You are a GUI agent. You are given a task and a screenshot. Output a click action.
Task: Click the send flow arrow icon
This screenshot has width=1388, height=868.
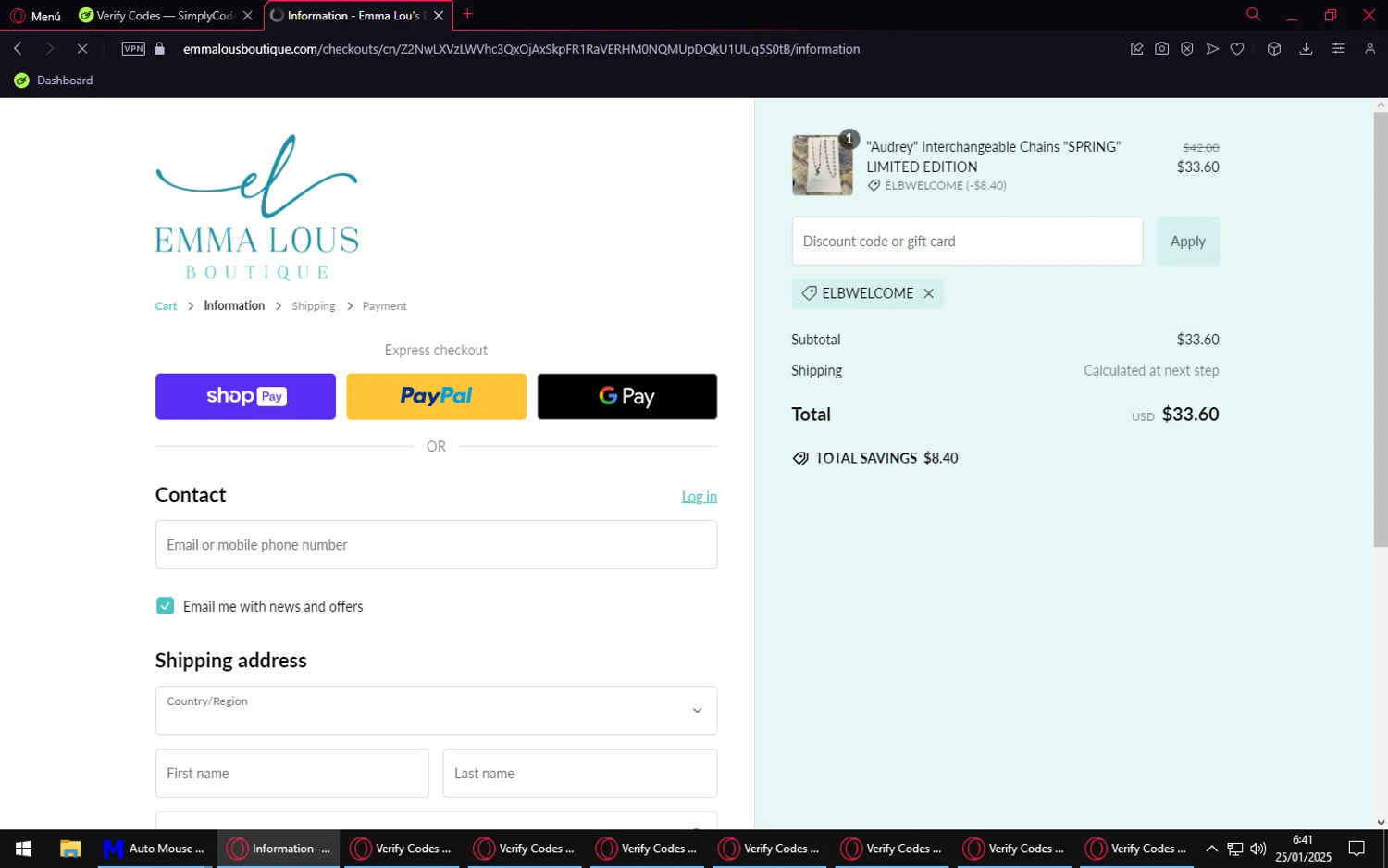(x=1212, y=48)
